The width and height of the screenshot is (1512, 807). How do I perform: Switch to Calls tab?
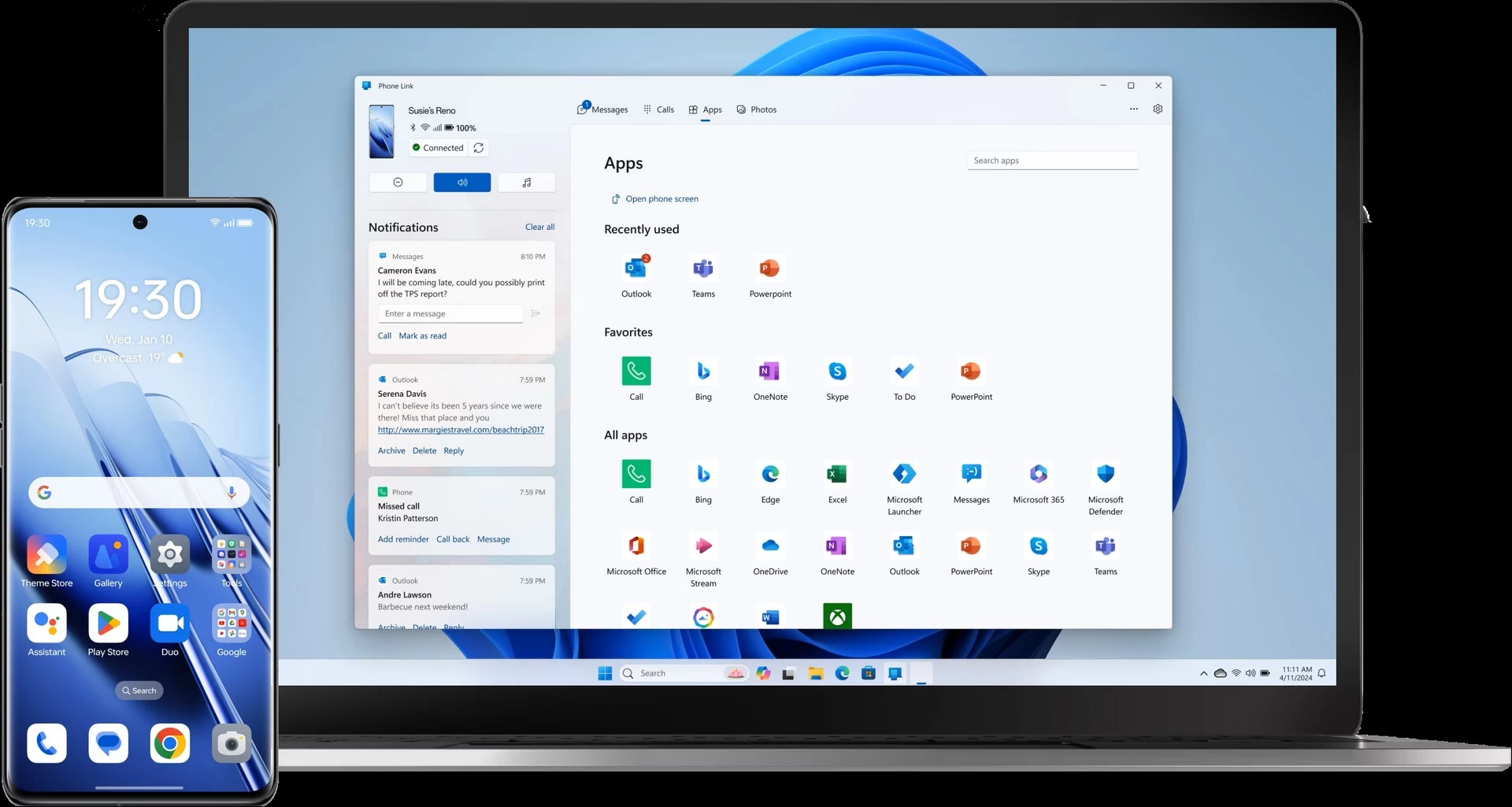[658, 109]
